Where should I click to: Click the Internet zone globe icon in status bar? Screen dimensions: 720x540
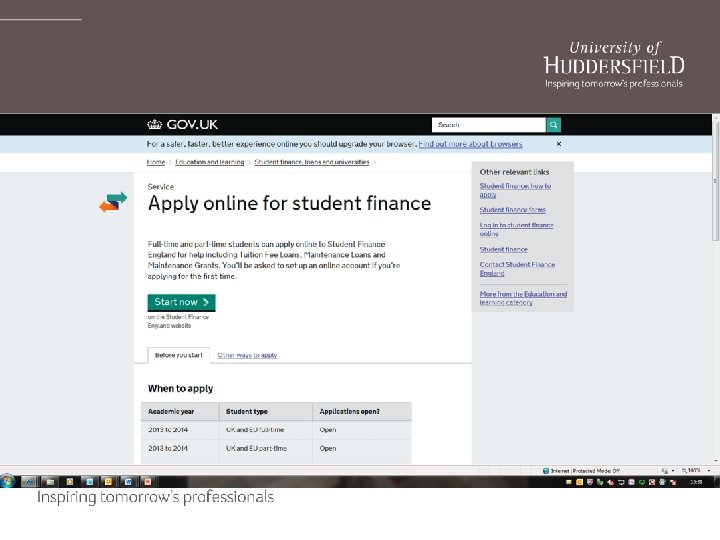(546, 471)
